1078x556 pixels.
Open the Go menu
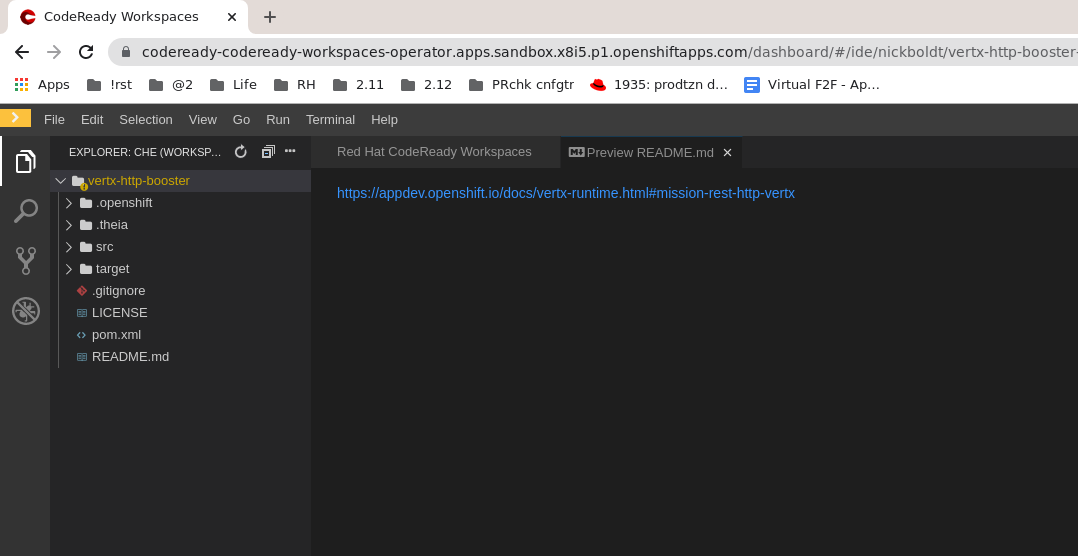pyautogui.click(x=241, y=120)
